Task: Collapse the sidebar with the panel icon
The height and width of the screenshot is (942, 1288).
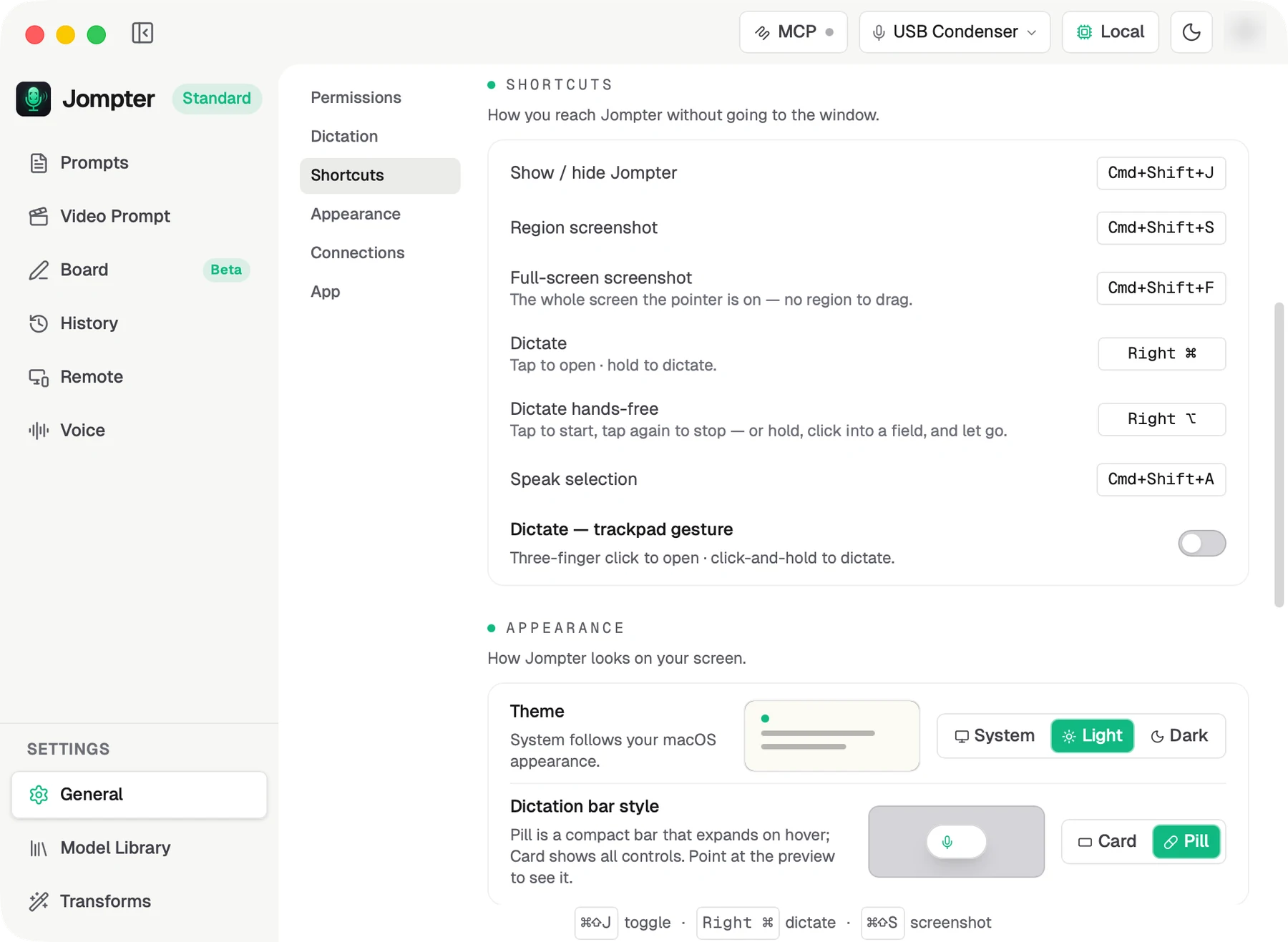Action: coord(142,33)
